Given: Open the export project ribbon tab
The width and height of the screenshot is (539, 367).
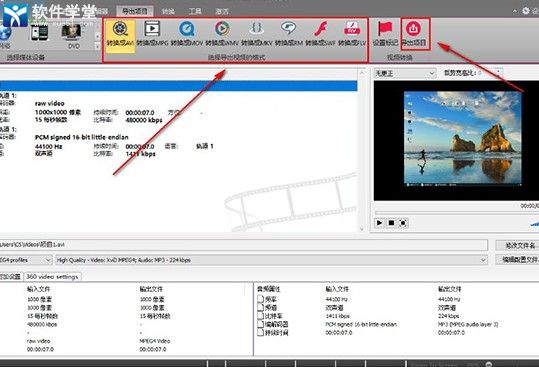Looking at the screenshot, I should 135,11.
